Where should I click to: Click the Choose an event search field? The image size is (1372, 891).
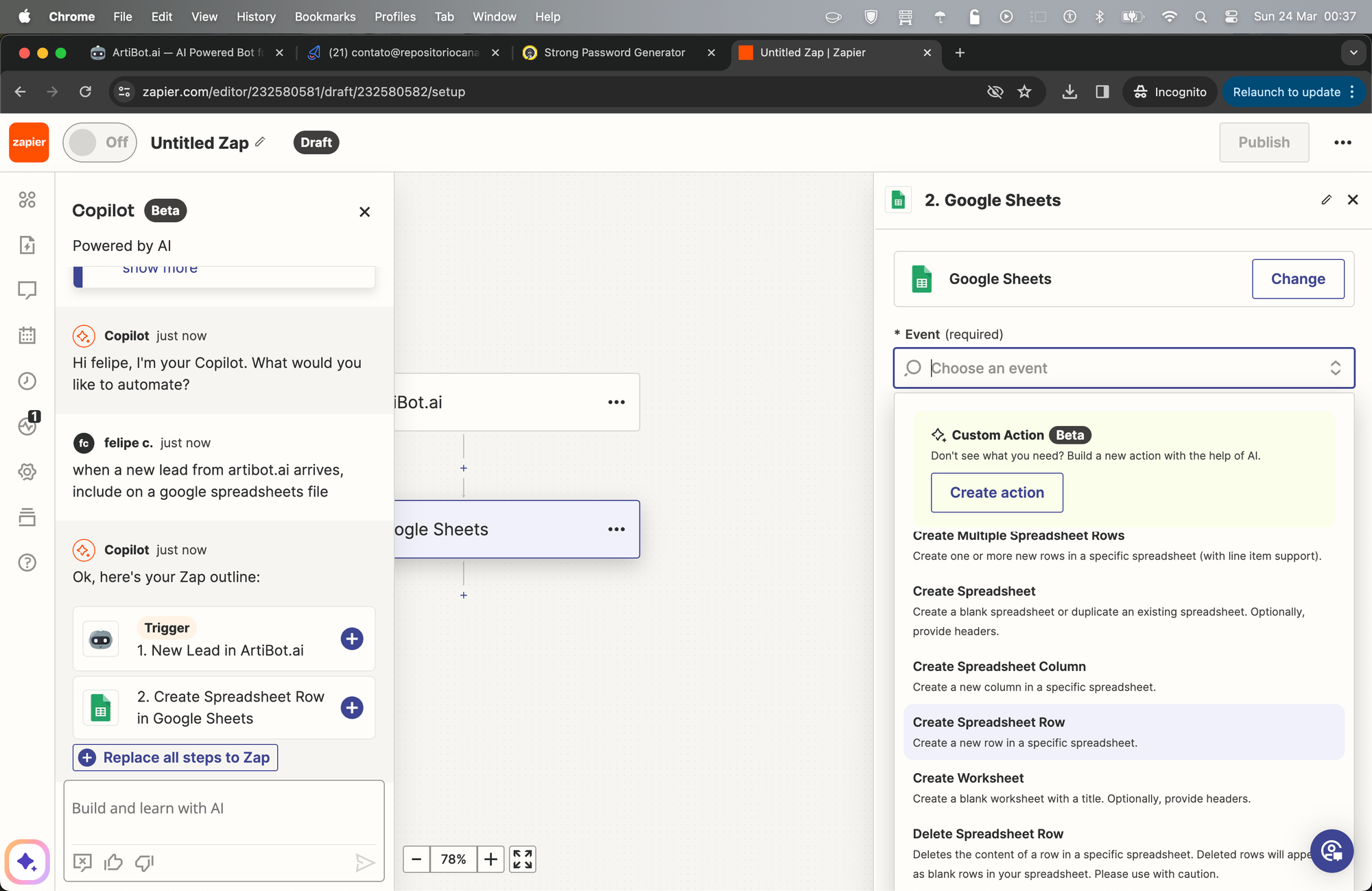[x=1124, y=368]
